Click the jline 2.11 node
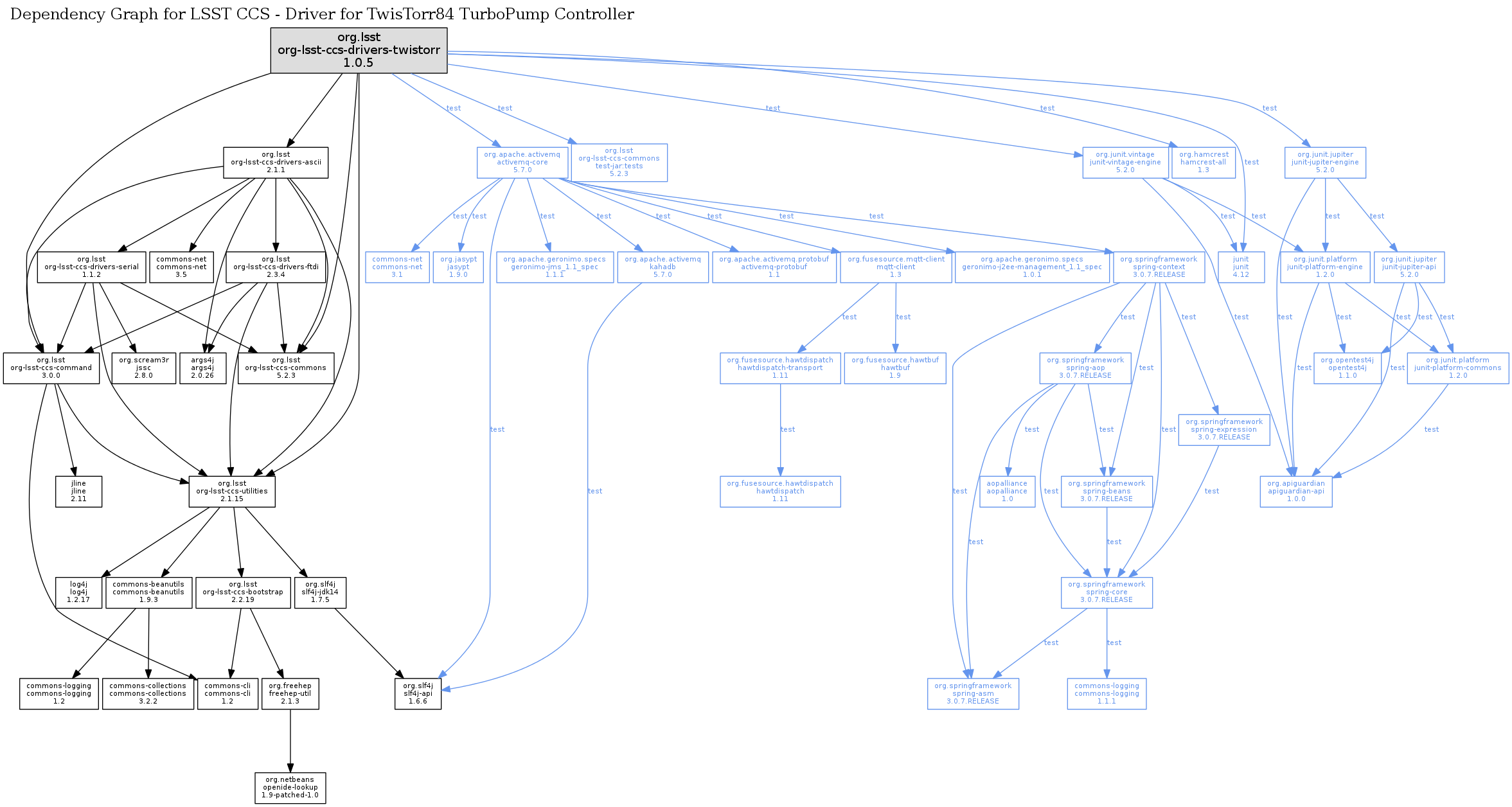The image size is (1512, 807). [x=78, y=492]
